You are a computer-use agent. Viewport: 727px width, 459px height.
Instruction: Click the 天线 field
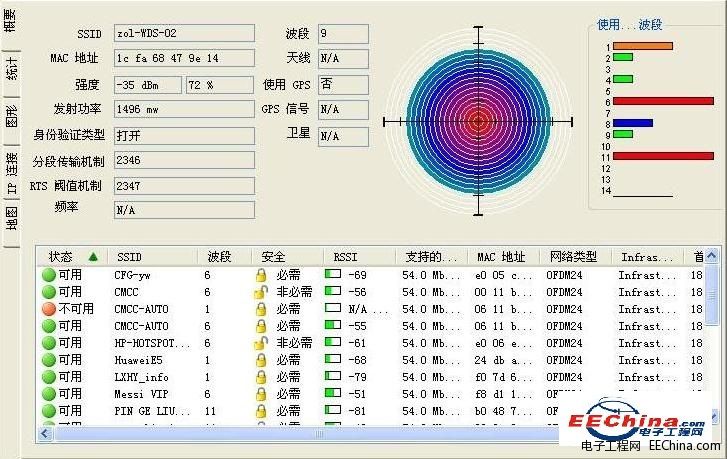[x=343, y=58]
